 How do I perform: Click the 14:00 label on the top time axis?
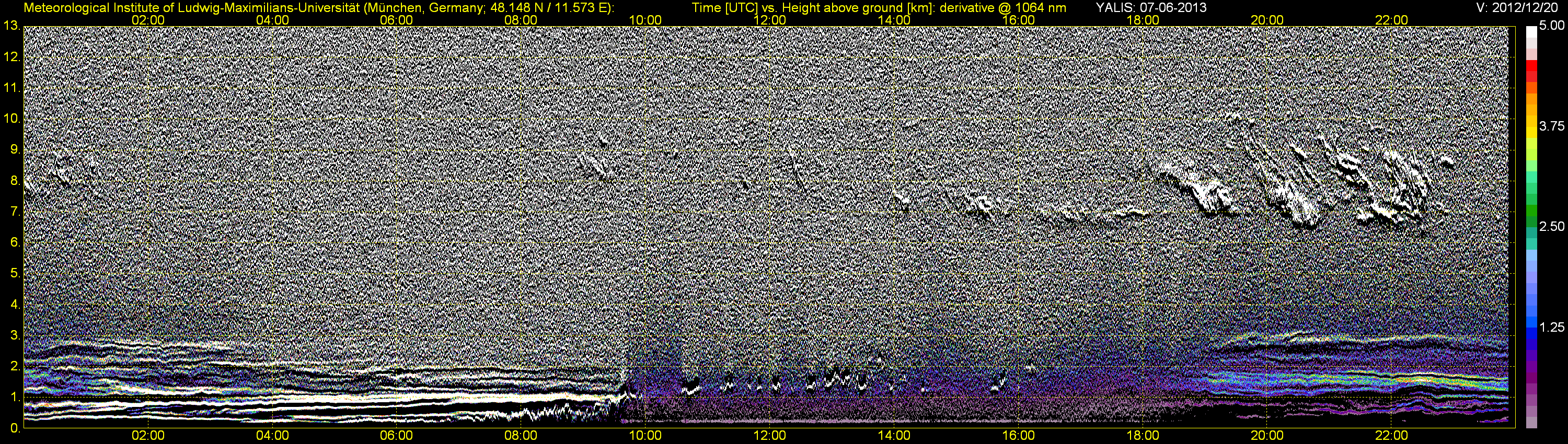[x=894, y=20]
